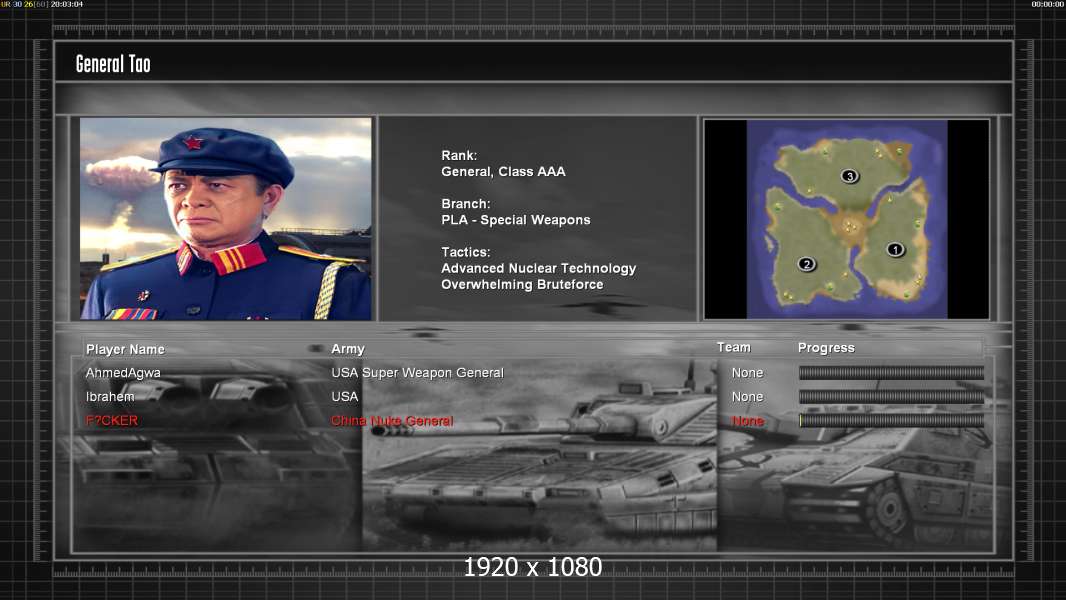Click the Tactics: label
This screenshot has height=600, width=1066.
click(x=466, y=252)
